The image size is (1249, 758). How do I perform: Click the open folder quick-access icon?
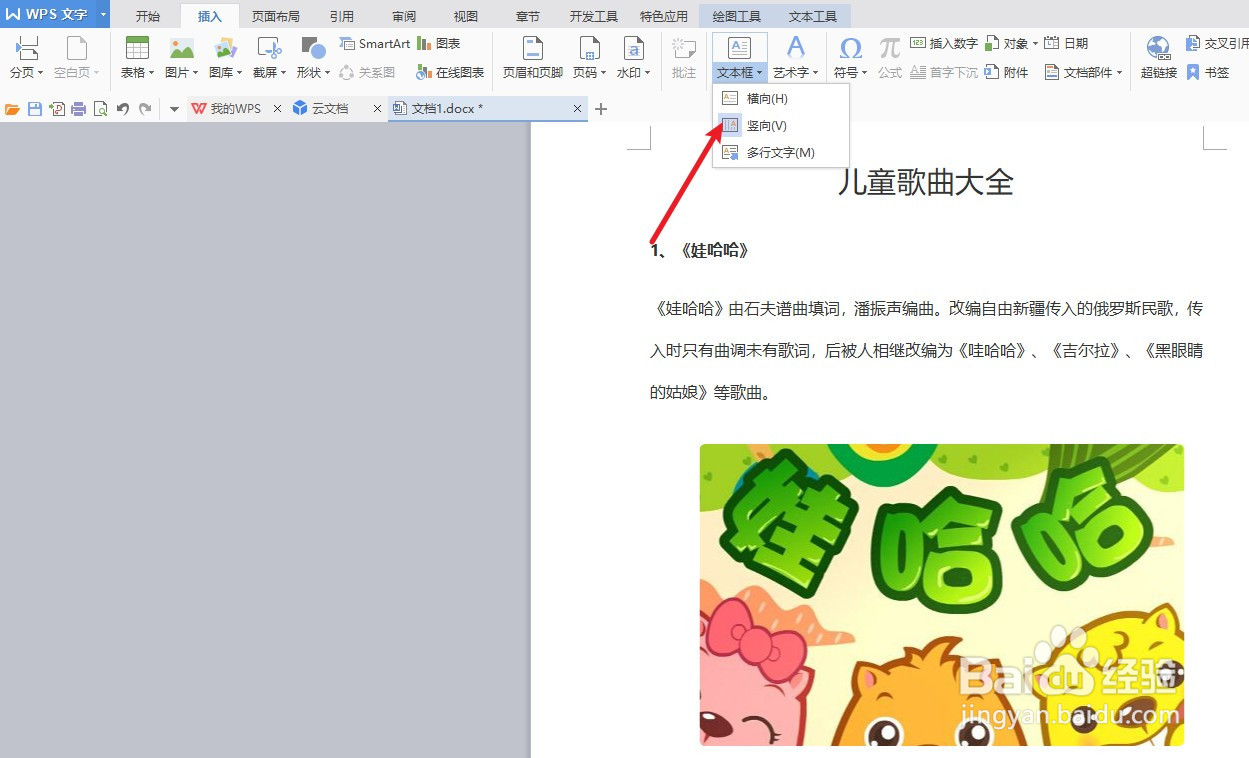(x=13, y=109)
